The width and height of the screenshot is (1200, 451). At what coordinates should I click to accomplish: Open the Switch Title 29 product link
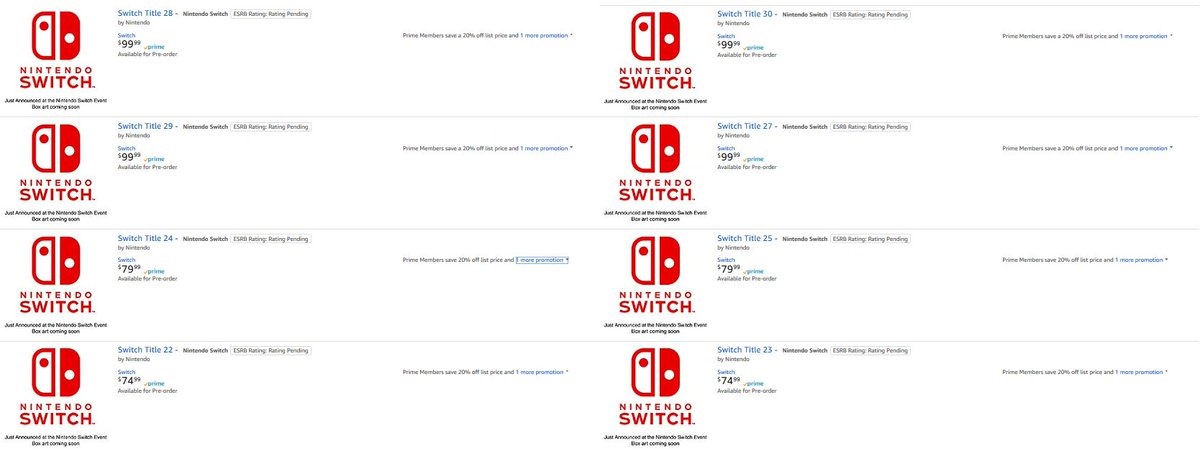click(146, 127)
